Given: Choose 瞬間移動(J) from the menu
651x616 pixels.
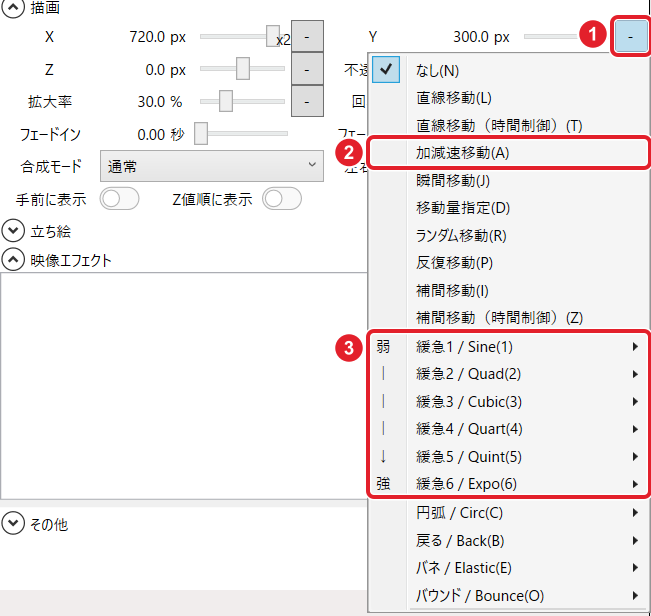Looking at the screenshot, I should pyautogui.click(x=509, y=181).
